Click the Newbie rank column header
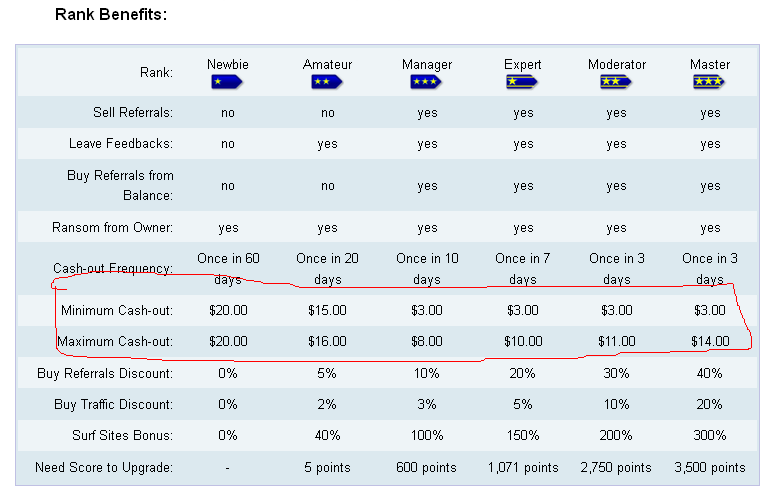Image resolution: width=765 pixels, height=489 pixels. pos(228,65)
